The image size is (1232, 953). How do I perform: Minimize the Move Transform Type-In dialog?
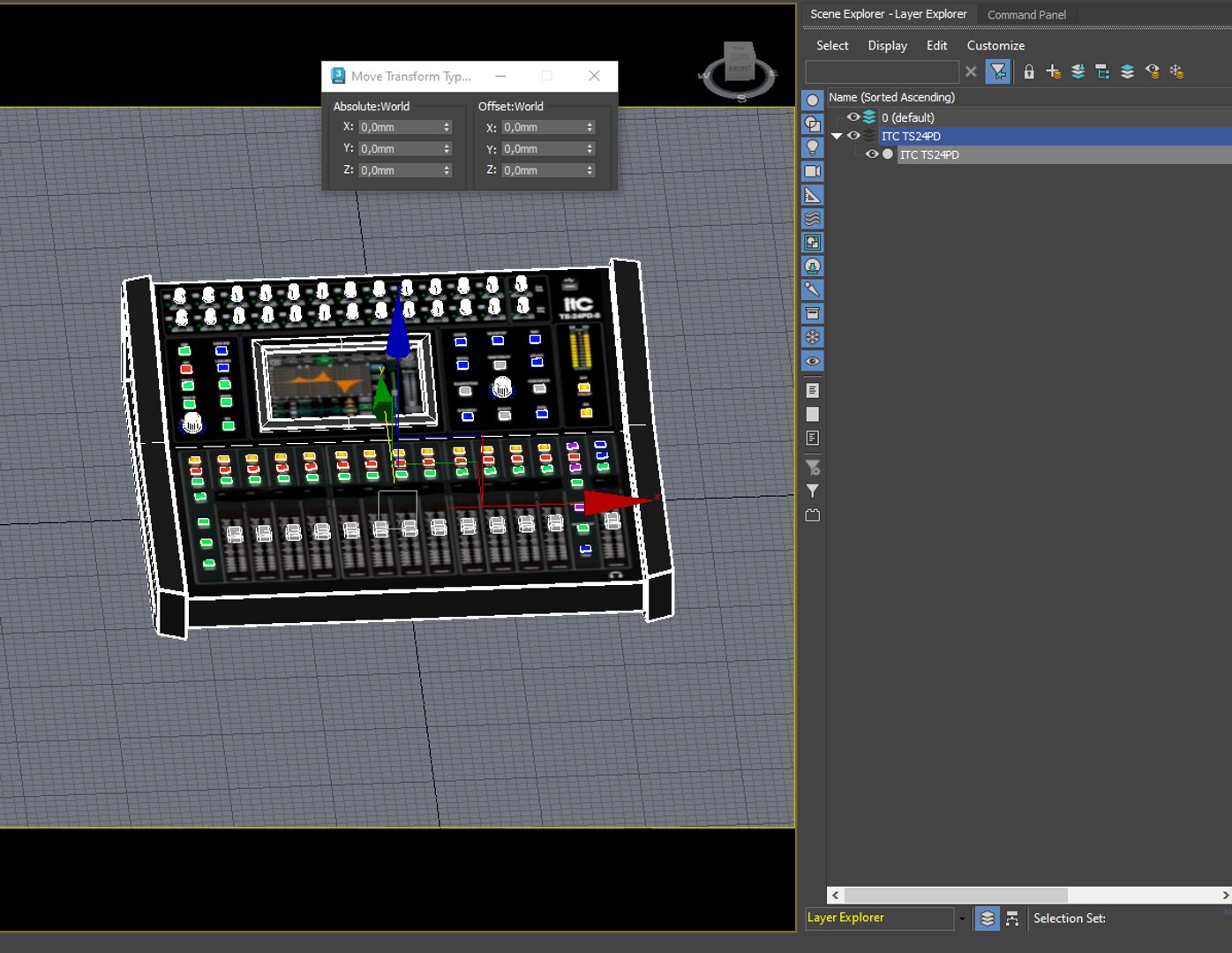pos(500,76)
